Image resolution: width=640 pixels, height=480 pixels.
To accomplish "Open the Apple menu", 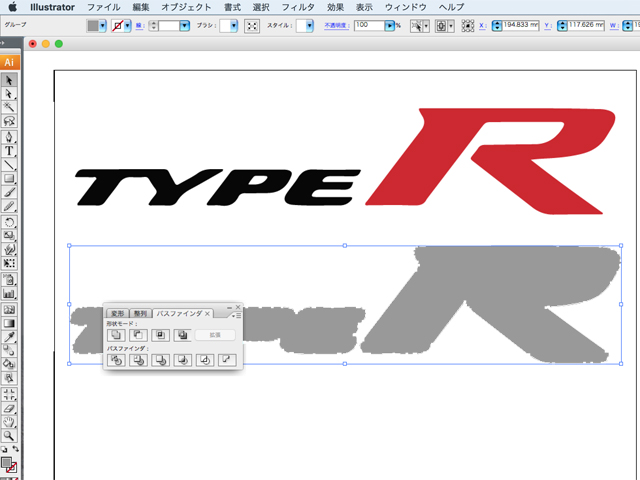I will pos(13,7).
